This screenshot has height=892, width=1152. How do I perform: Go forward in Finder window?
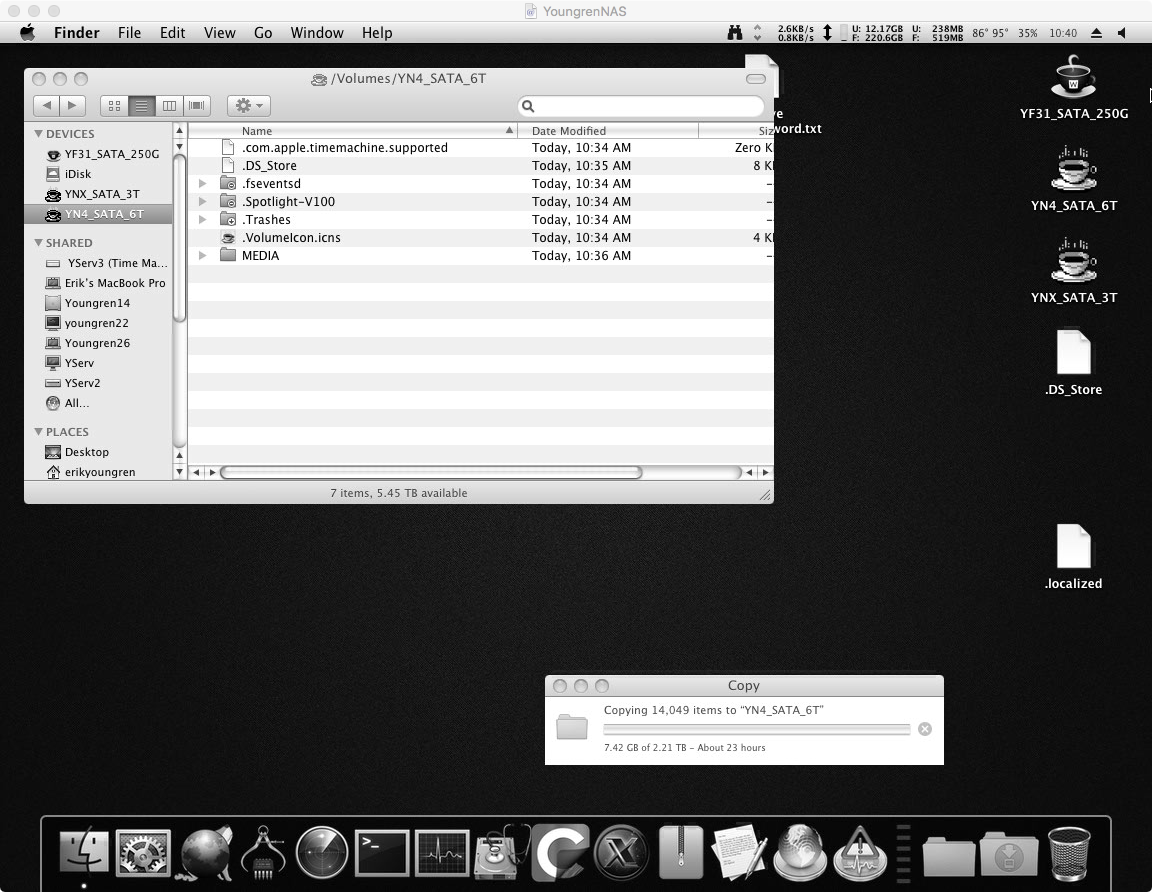click(x=72, y=105)
